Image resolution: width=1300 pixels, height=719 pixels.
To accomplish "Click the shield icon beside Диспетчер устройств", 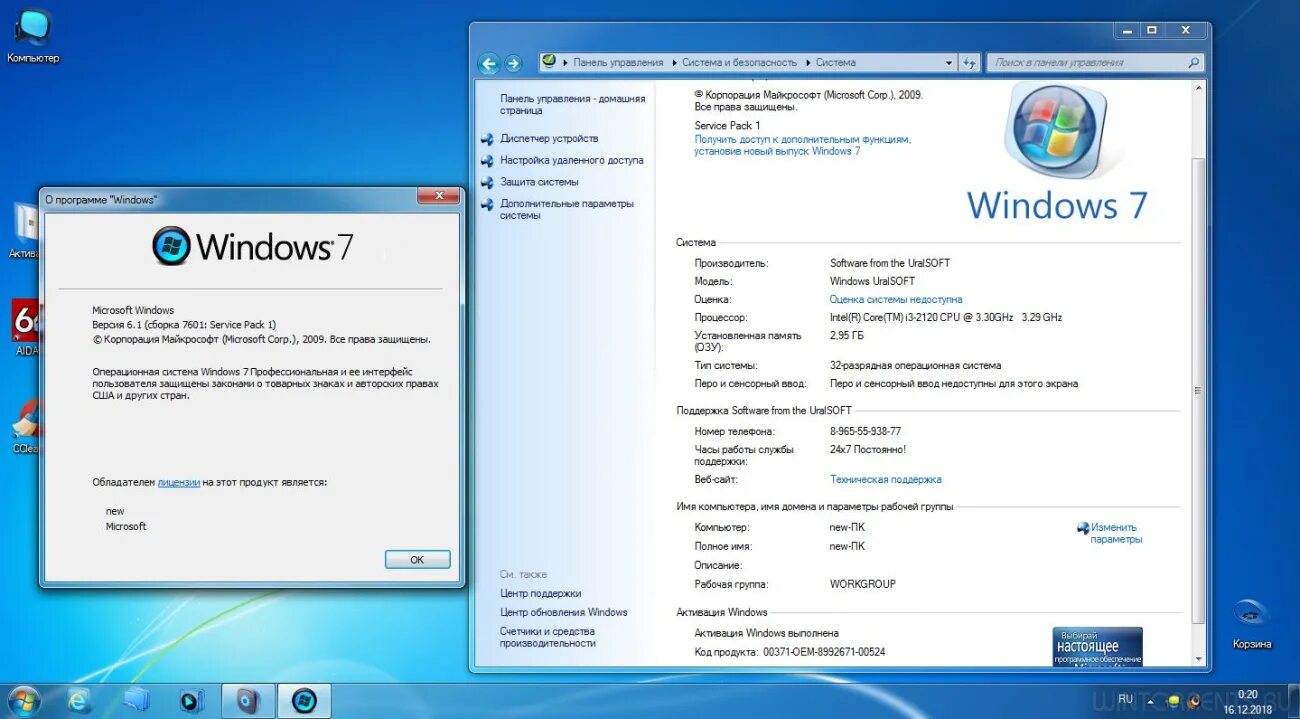I will point(487,139).
